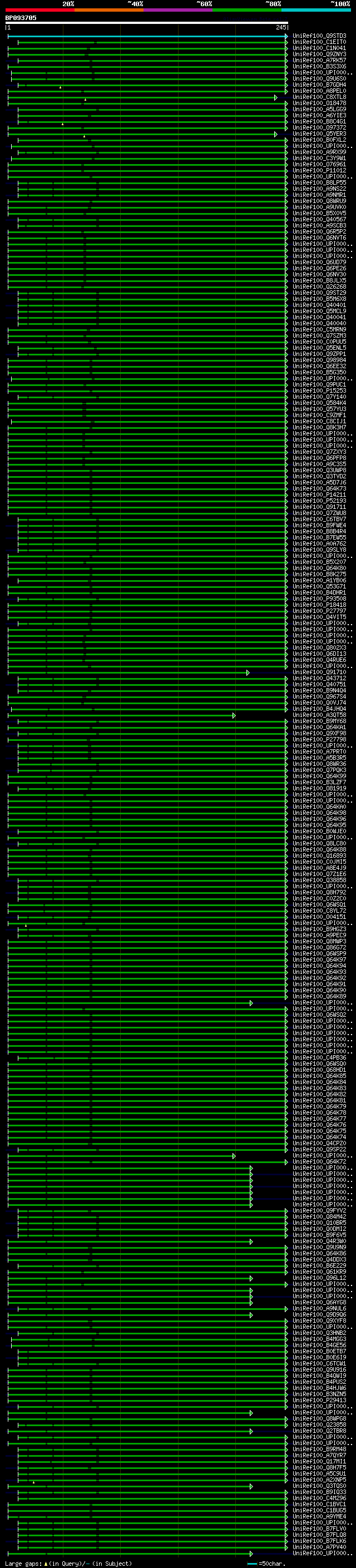Open the UniRef100_A9NMR1 hit
Image resolution: width=356 pixels, height=1568 pixels.
[319, 195]
